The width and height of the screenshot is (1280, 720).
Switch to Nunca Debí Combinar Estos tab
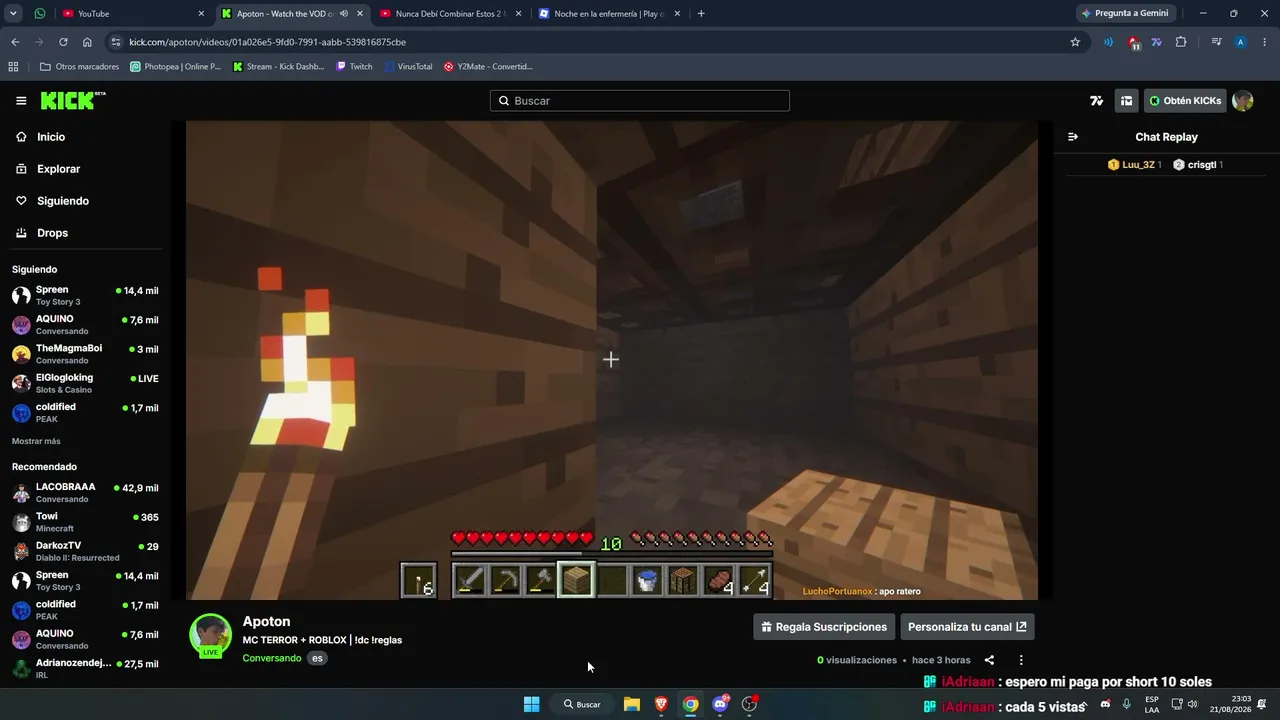coord(451,14)
